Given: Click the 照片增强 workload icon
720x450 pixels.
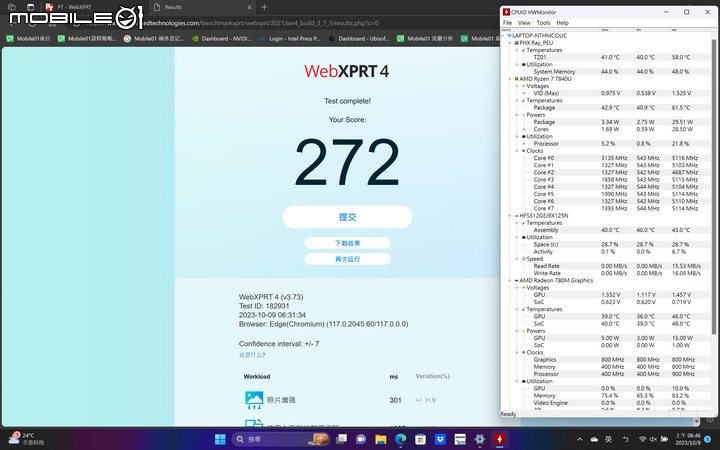Looking at the screenshot, I should pos(254,400).
